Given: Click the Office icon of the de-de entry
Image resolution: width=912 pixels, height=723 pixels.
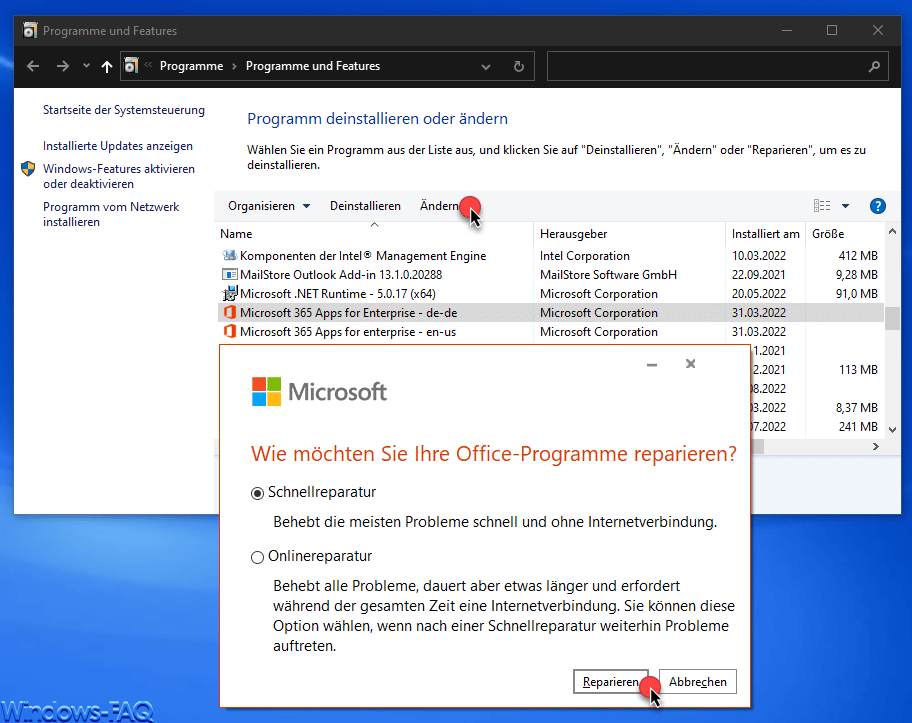Looking at the screenshot, I should [x=230, y=312].
